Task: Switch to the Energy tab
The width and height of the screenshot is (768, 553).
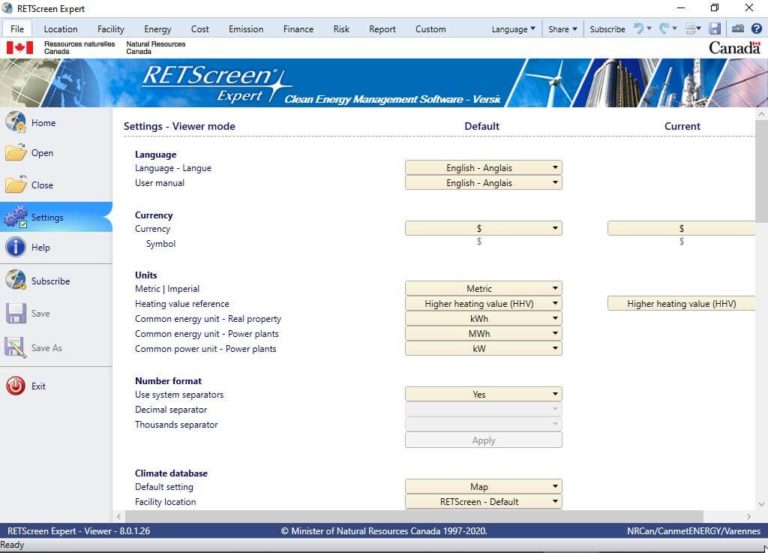Action: [158, 29]
